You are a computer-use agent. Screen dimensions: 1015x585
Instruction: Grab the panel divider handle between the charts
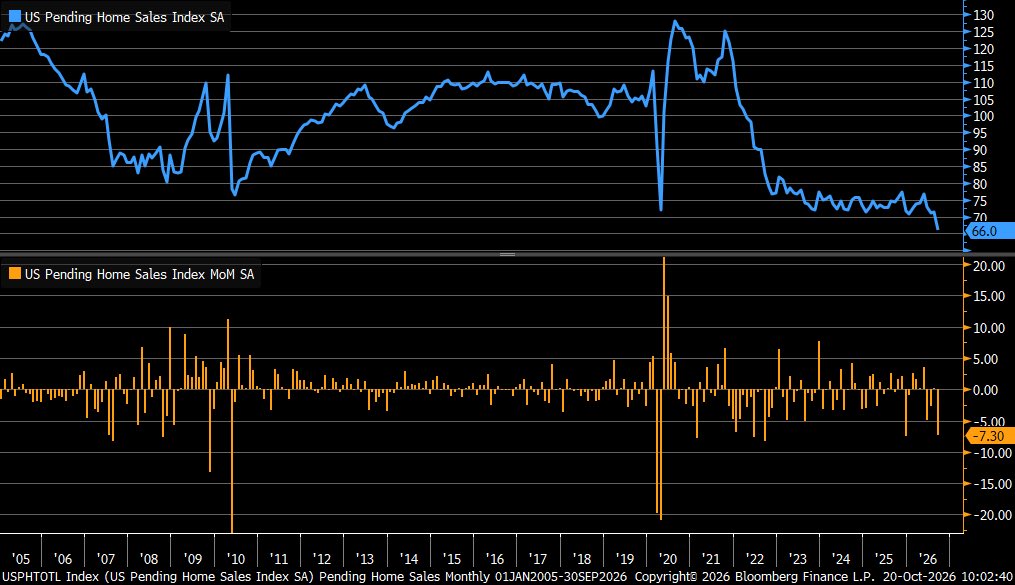click(x=508, y=254)
